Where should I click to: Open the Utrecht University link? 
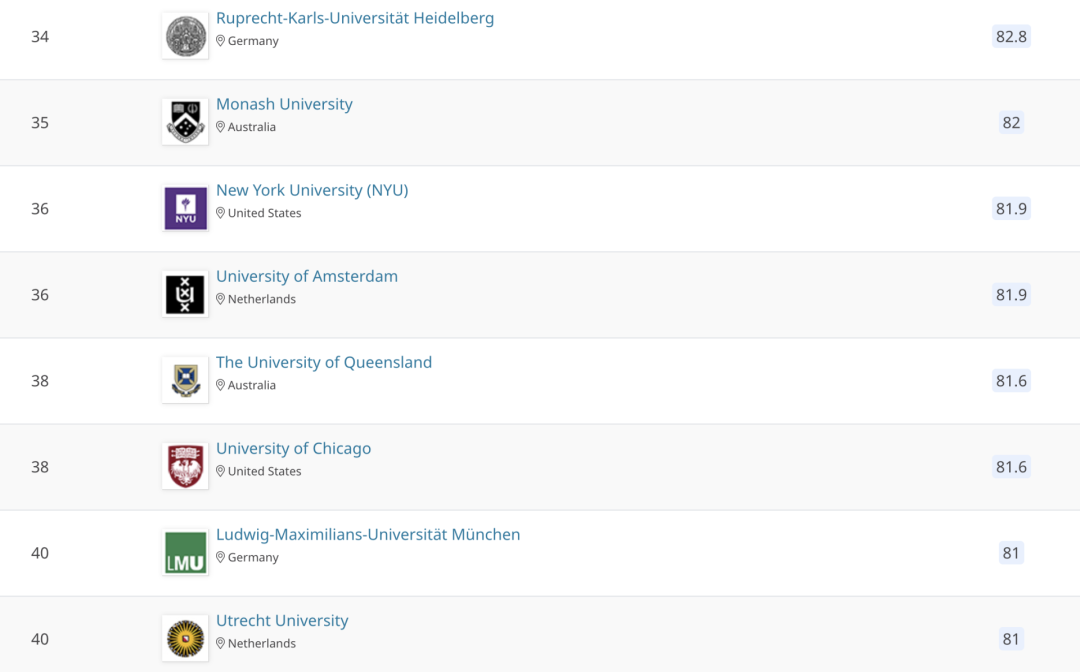(x=282, y=620)
